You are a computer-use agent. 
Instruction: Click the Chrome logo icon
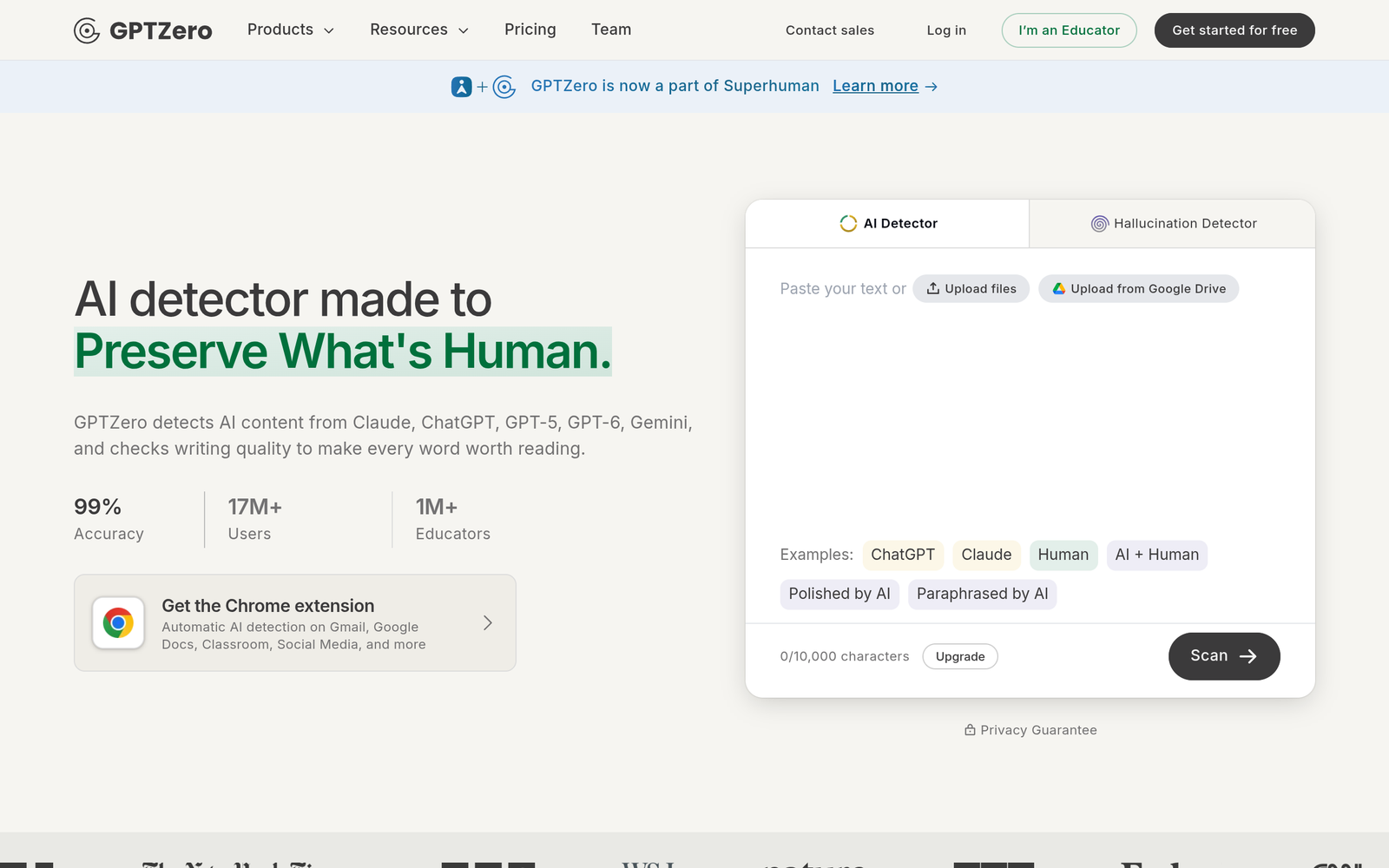pyautogui.click(x=118, y=622)
